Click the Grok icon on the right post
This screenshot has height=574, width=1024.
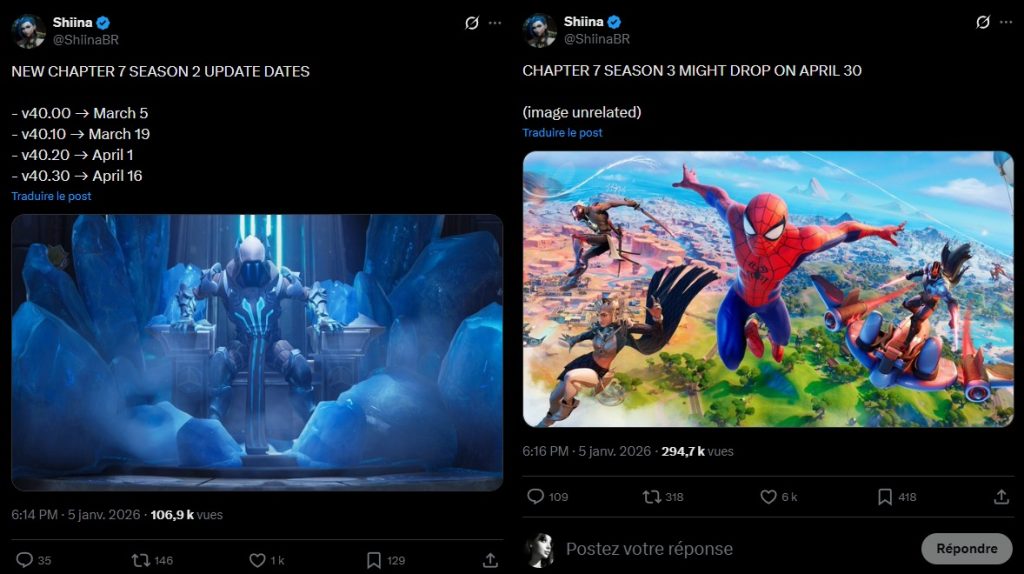982,23
